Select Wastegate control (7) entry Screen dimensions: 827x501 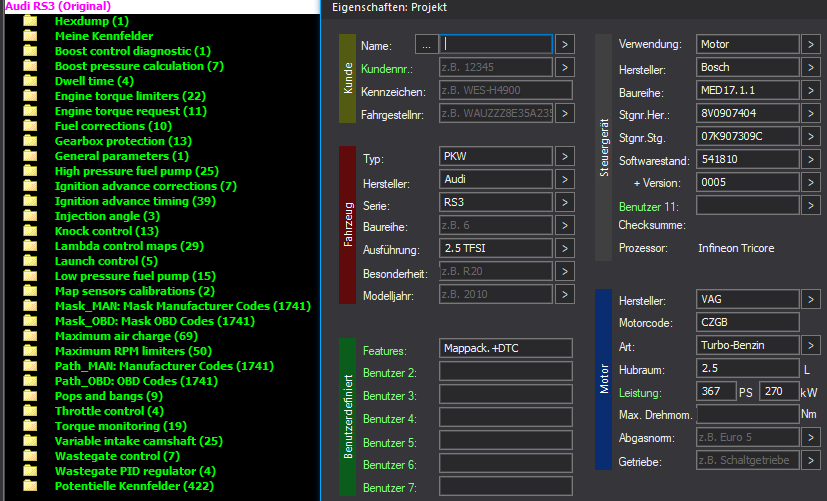pos(117,456)
